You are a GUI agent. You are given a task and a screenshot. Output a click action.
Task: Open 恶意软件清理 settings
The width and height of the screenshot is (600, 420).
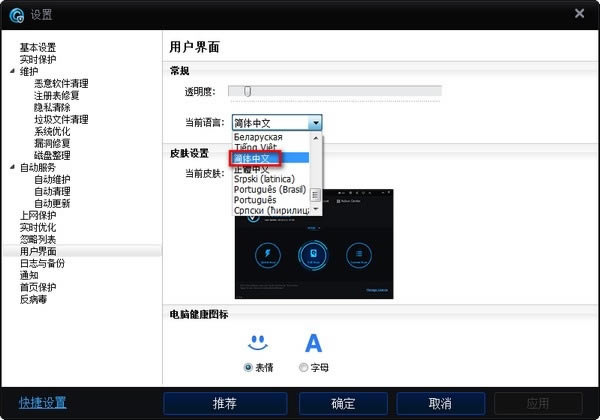coord(61,83)
